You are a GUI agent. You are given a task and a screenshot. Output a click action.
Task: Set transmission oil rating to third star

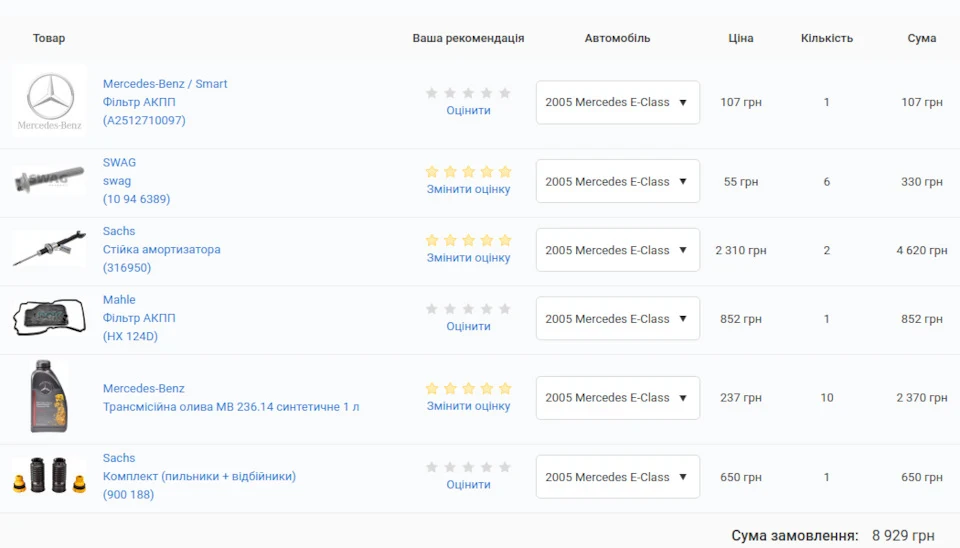(468, 388)
